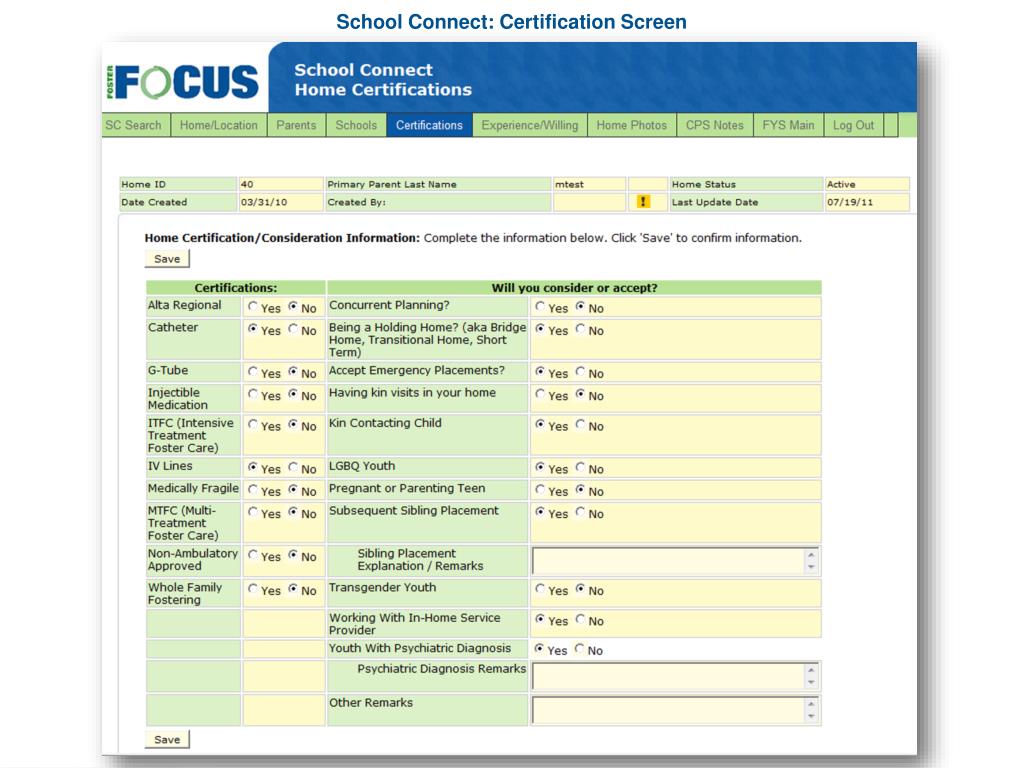Select Yes for G-Tube

click(x=253, y=372)
